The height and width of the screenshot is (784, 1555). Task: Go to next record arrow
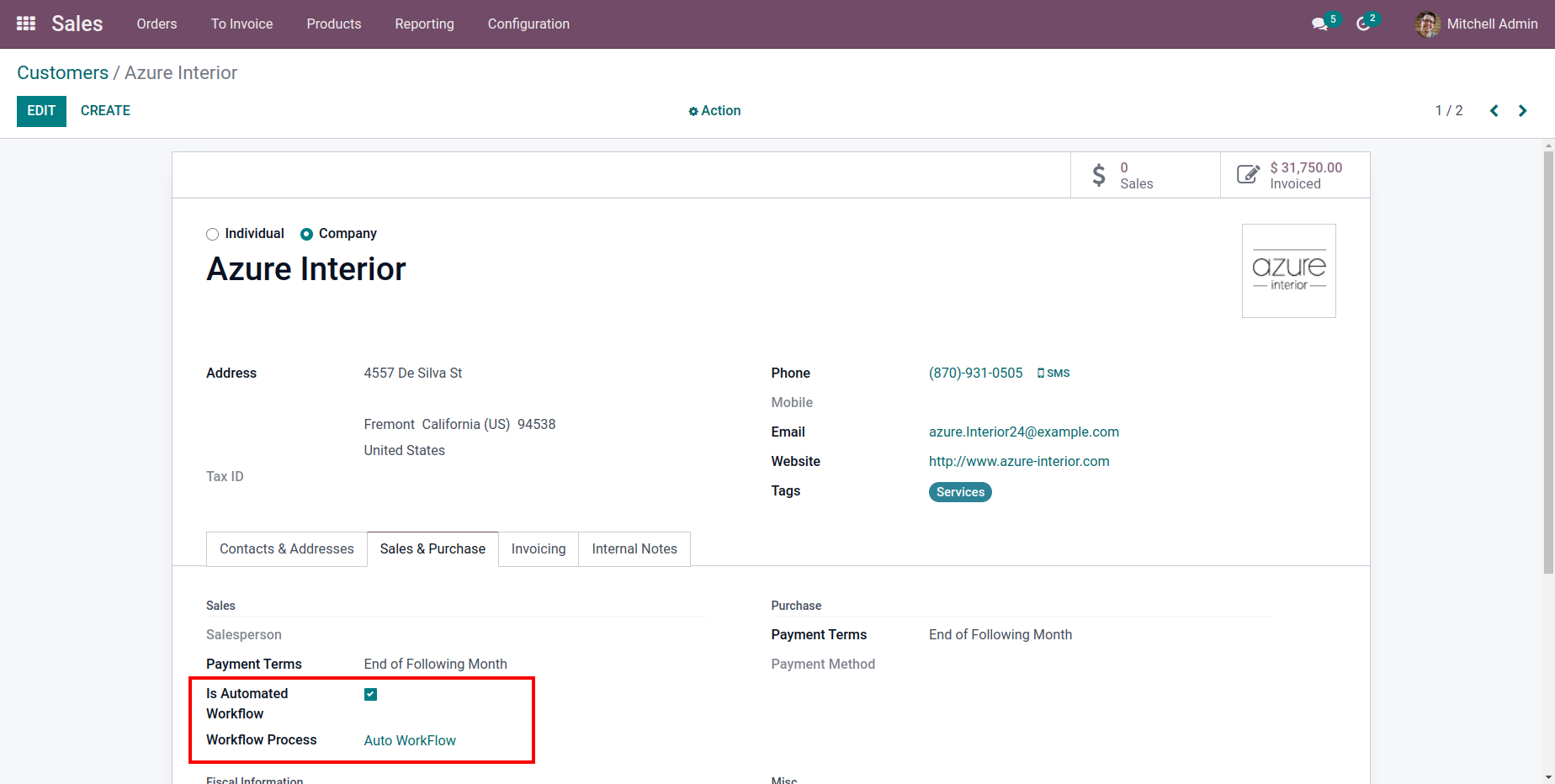(1523, 111)
